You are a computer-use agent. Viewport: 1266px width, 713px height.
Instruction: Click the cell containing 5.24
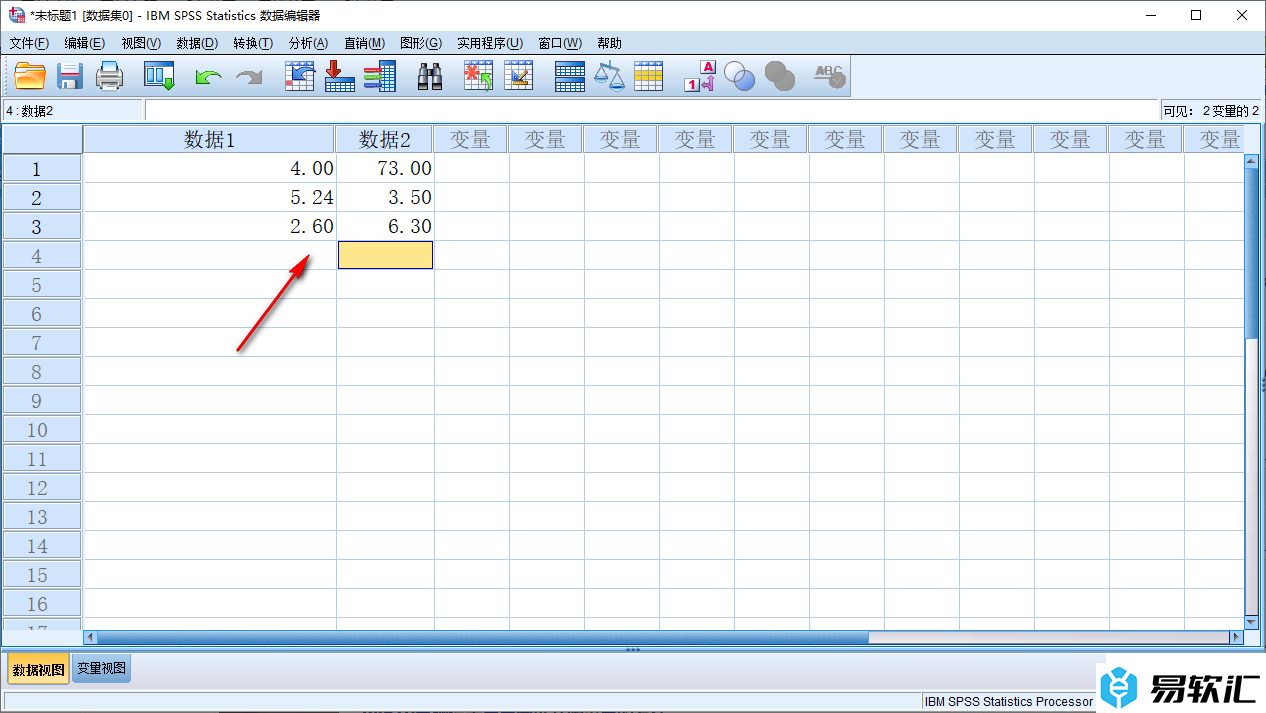click(x=210, y=198)
